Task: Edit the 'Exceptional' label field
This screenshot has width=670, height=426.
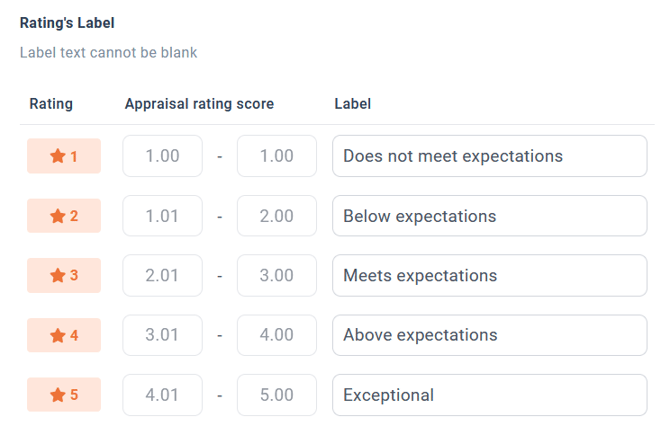Action: pyautogui.click(x=490, y=395)
